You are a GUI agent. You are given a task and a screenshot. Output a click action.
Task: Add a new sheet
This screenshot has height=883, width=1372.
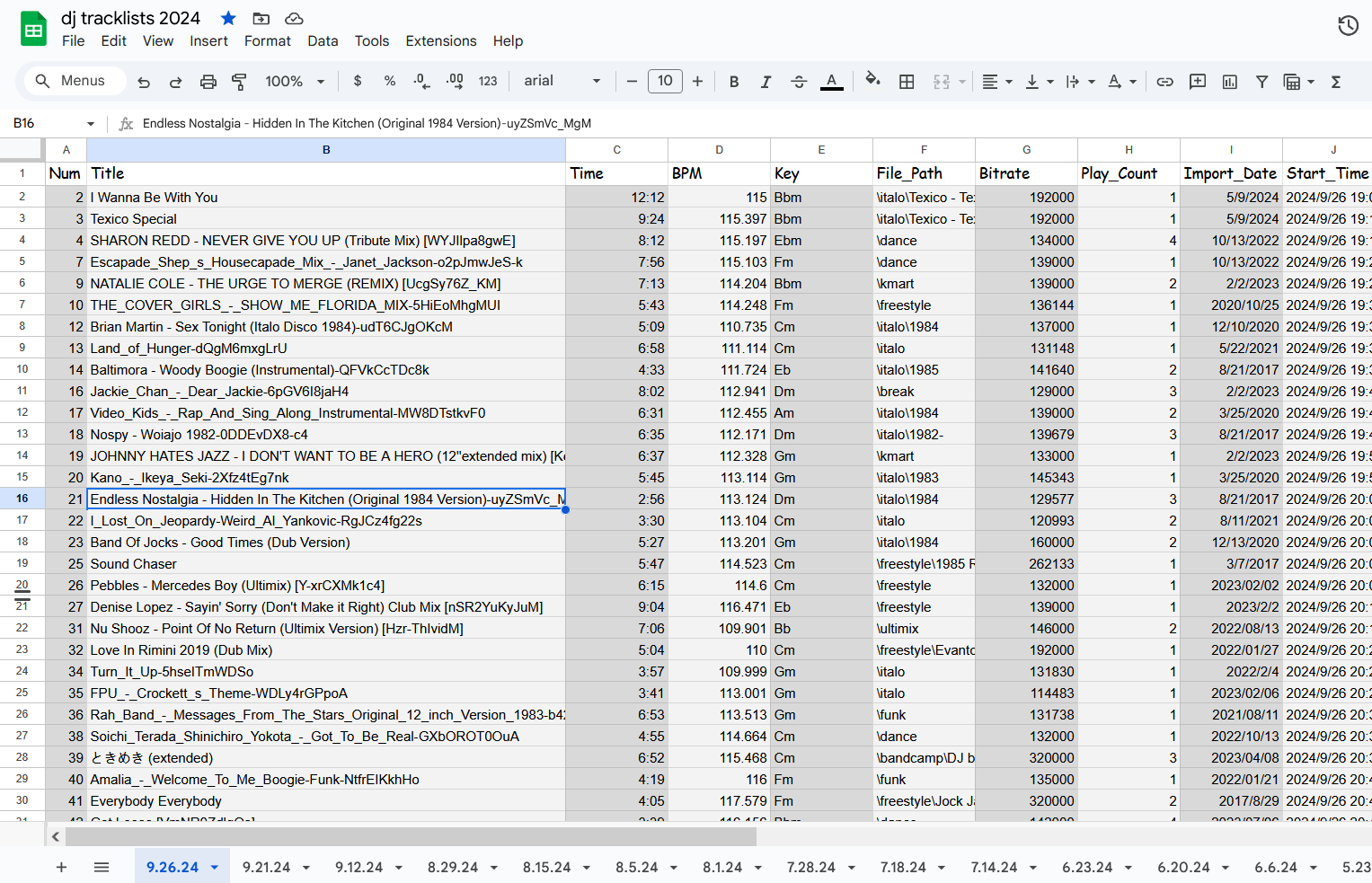[61, 867]
